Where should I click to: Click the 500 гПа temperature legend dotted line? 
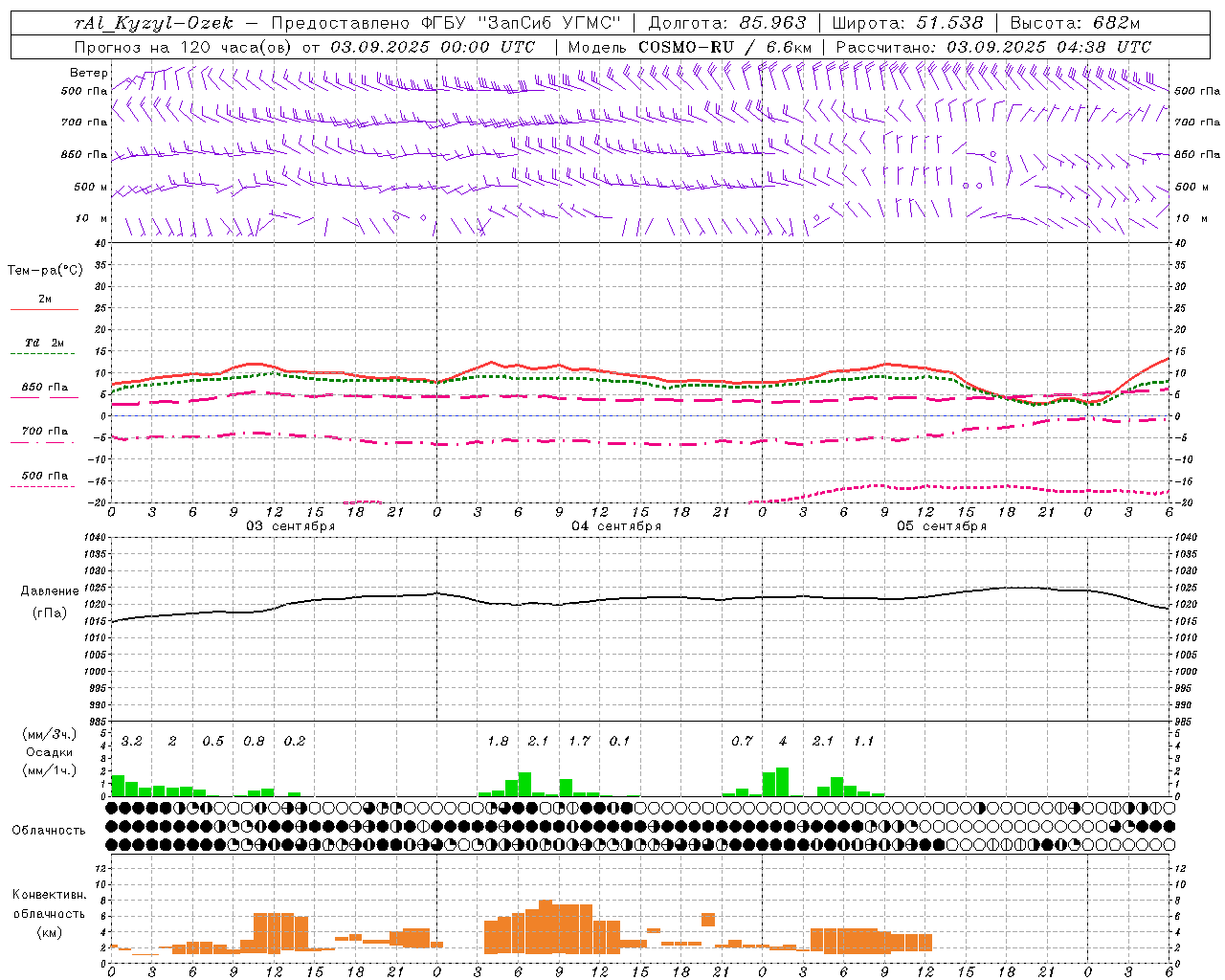tap(42, 486)
